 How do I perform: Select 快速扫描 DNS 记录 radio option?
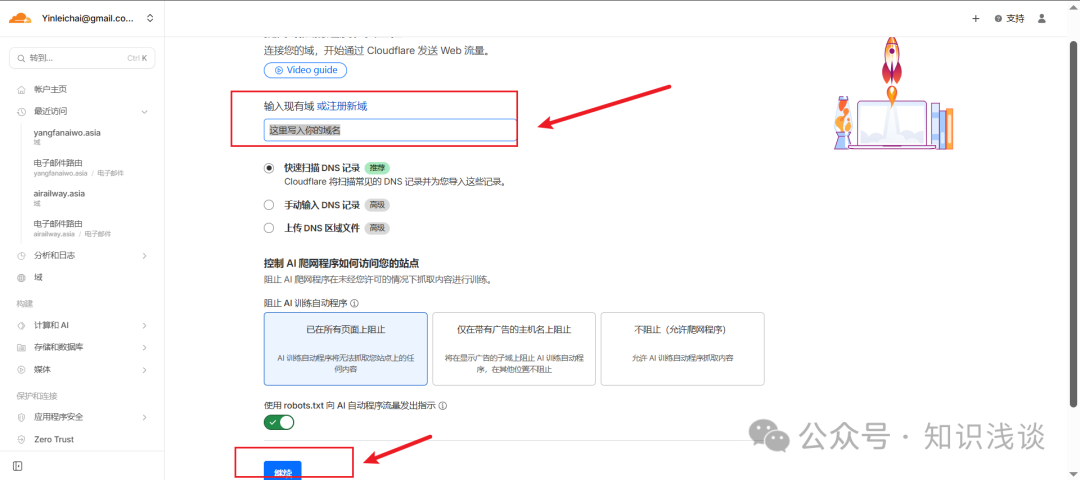point(269,168)
